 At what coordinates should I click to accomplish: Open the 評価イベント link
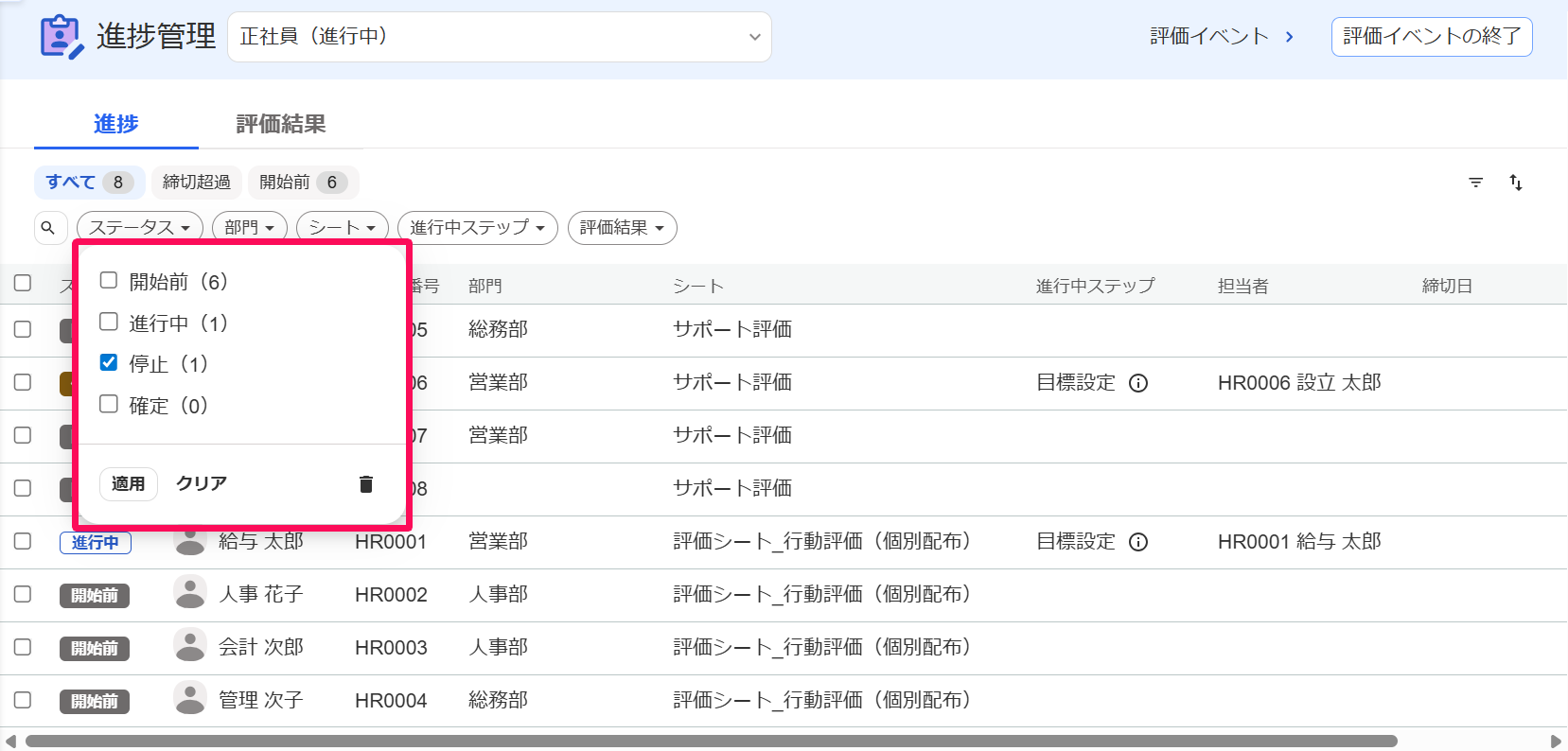[x=1209, y=37]
